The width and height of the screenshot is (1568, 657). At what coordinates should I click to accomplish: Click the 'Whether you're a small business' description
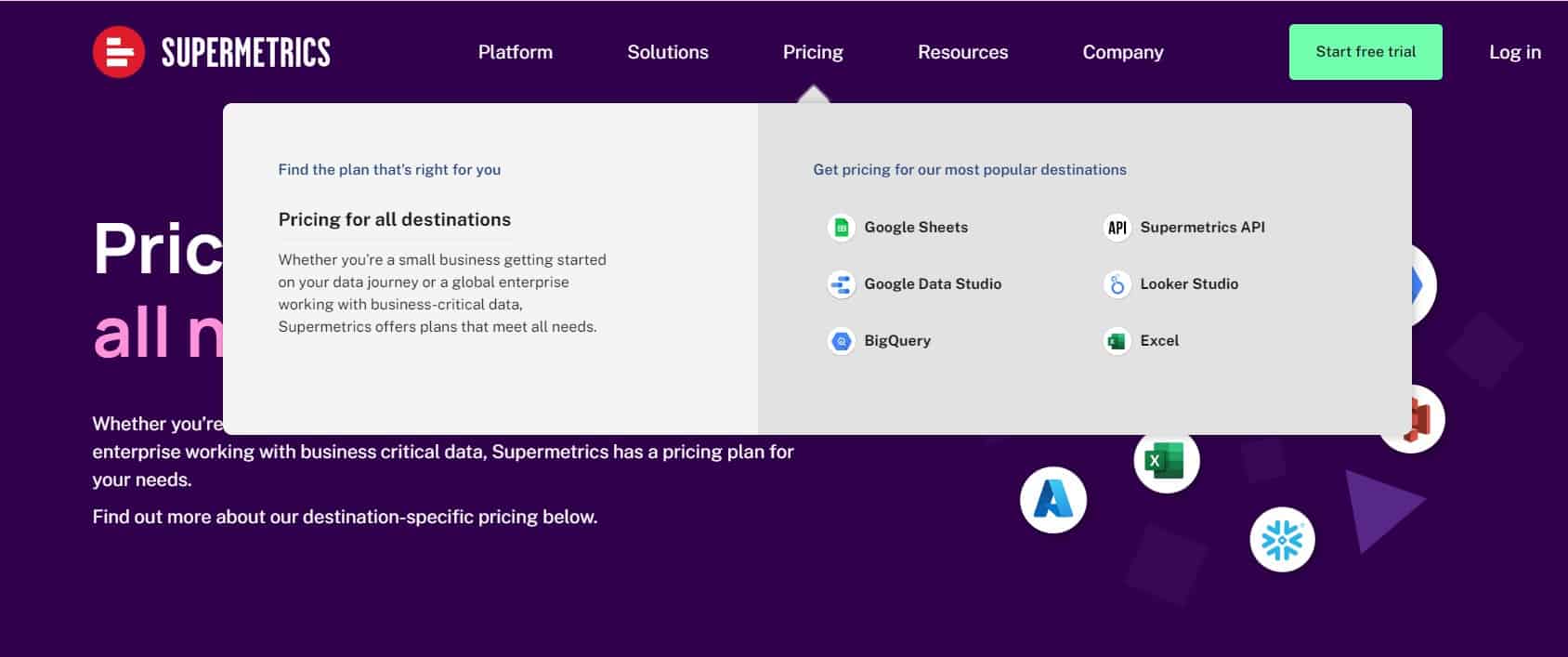click(442, 293)
